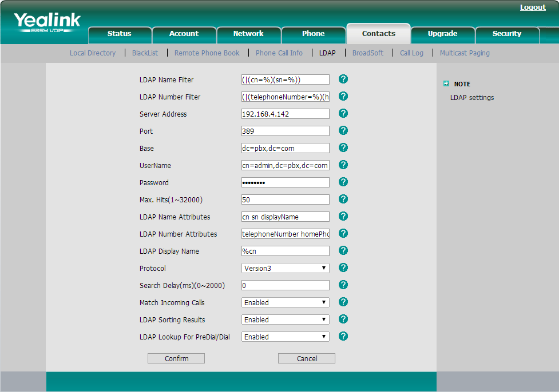This screenshot has height=392, width=559.
Task: Switch to the Network tab
Action: 248,34
